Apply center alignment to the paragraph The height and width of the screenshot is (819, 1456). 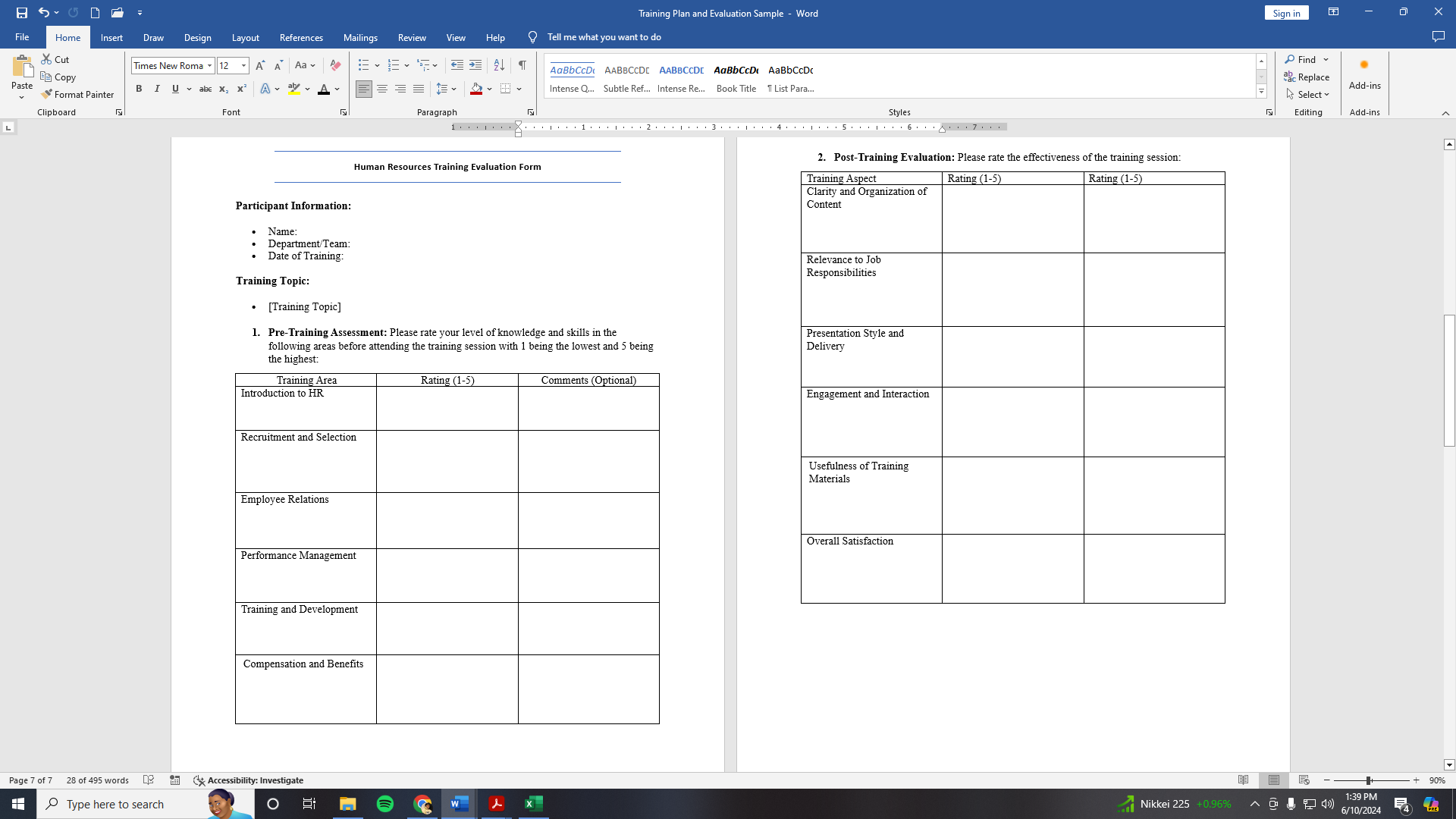pos(382,89)
